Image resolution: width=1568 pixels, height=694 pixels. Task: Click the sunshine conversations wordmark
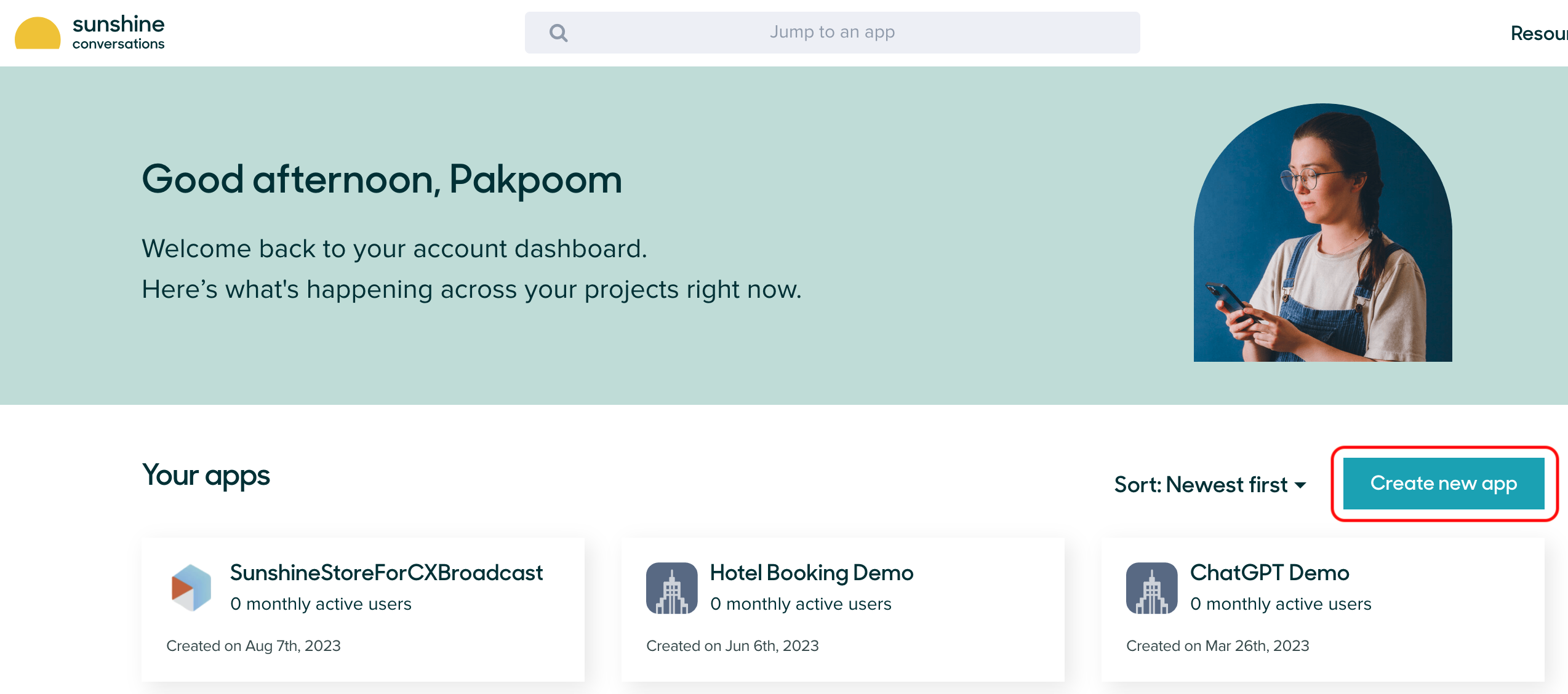(x=118, y=33)
